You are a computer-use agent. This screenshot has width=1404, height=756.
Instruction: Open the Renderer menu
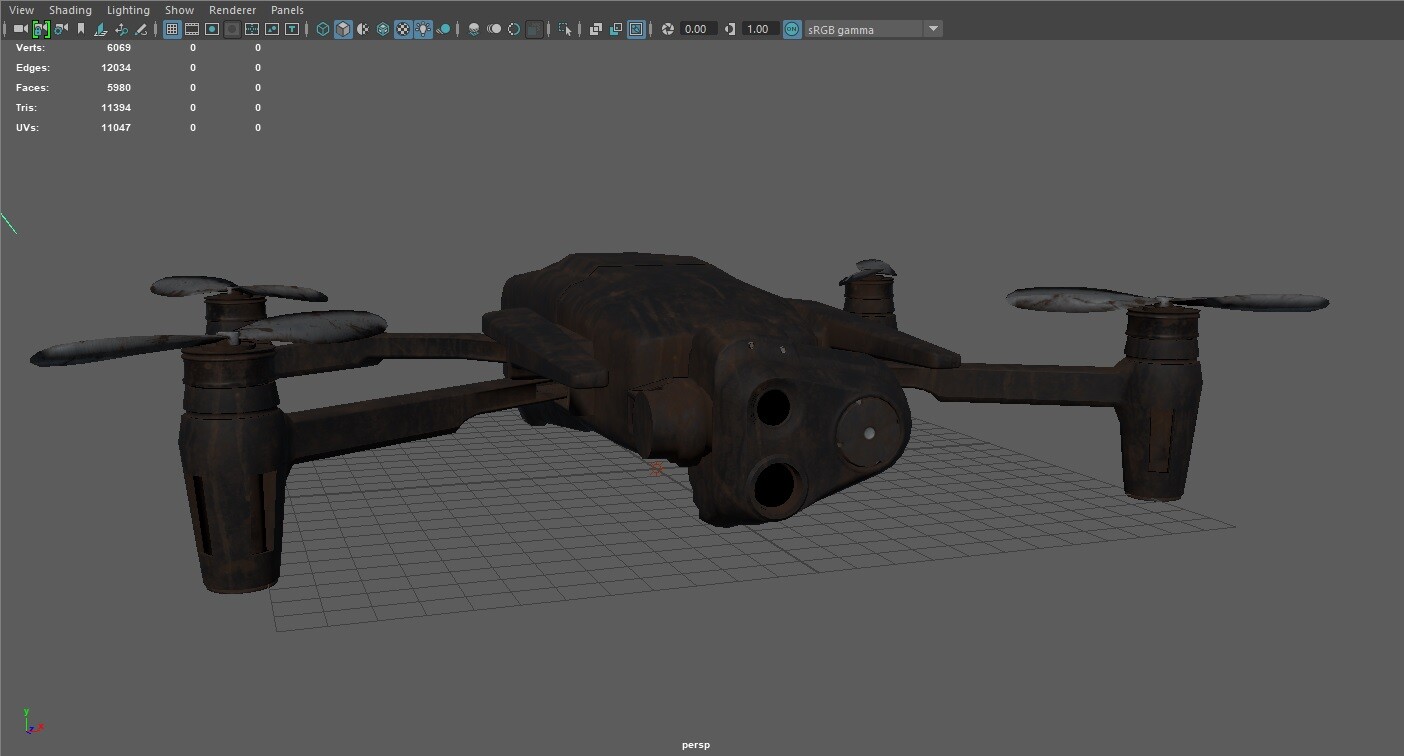[232, 10]
